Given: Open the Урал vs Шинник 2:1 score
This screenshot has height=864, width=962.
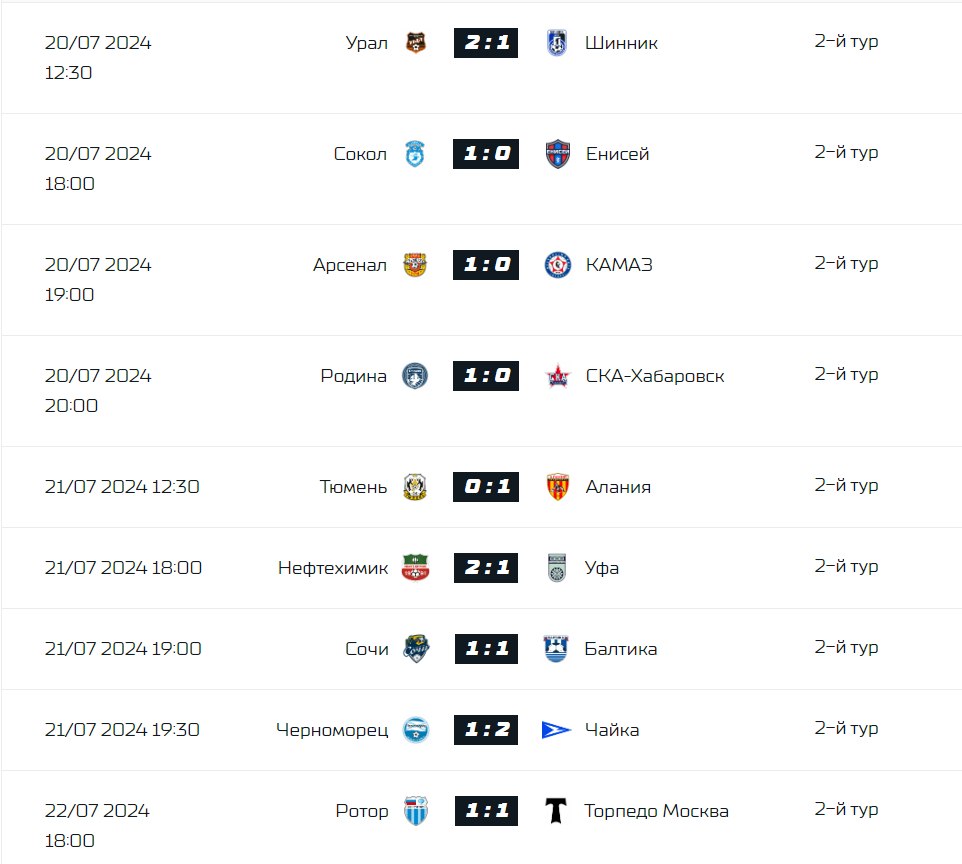Looking at the screenshot, I should coord(486,43).
